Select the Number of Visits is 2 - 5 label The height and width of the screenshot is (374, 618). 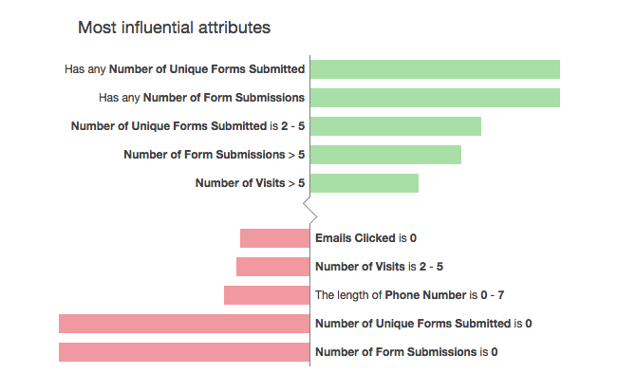point(379,267)
